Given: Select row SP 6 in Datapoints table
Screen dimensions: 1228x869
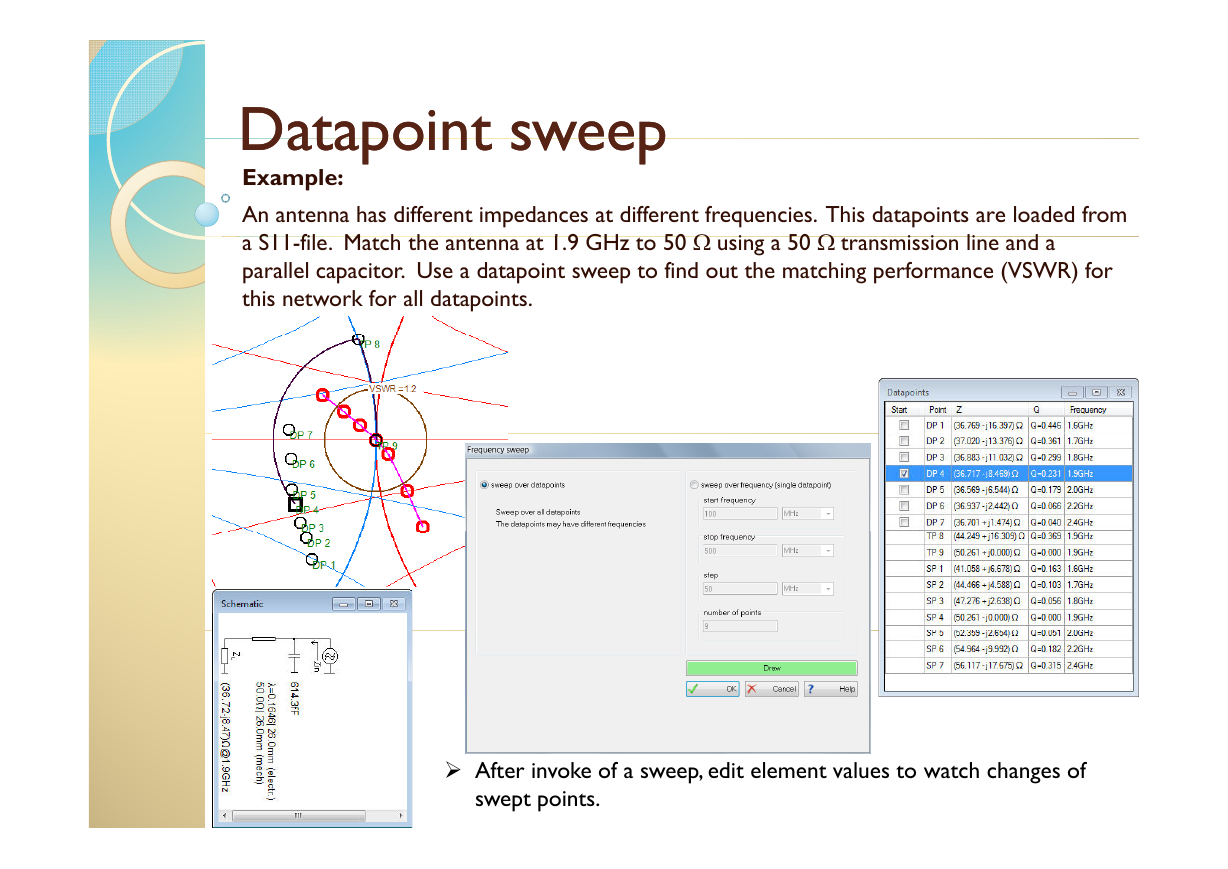Looking at the screenshot, I should click(1009, 649).
